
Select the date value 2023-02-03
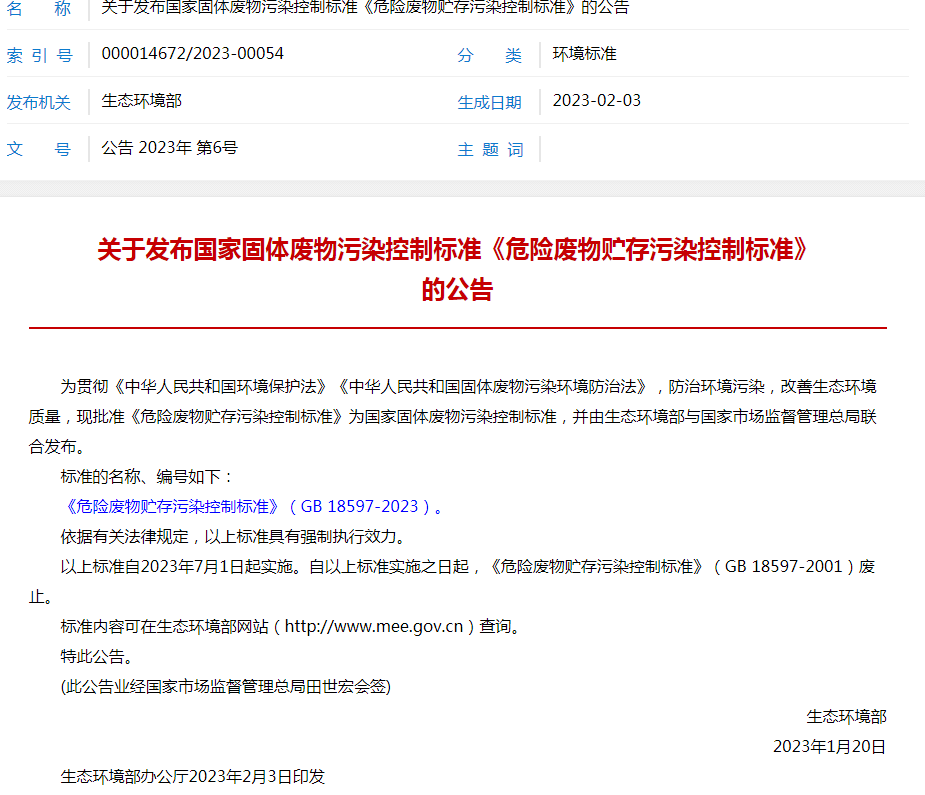click(589, 100)
